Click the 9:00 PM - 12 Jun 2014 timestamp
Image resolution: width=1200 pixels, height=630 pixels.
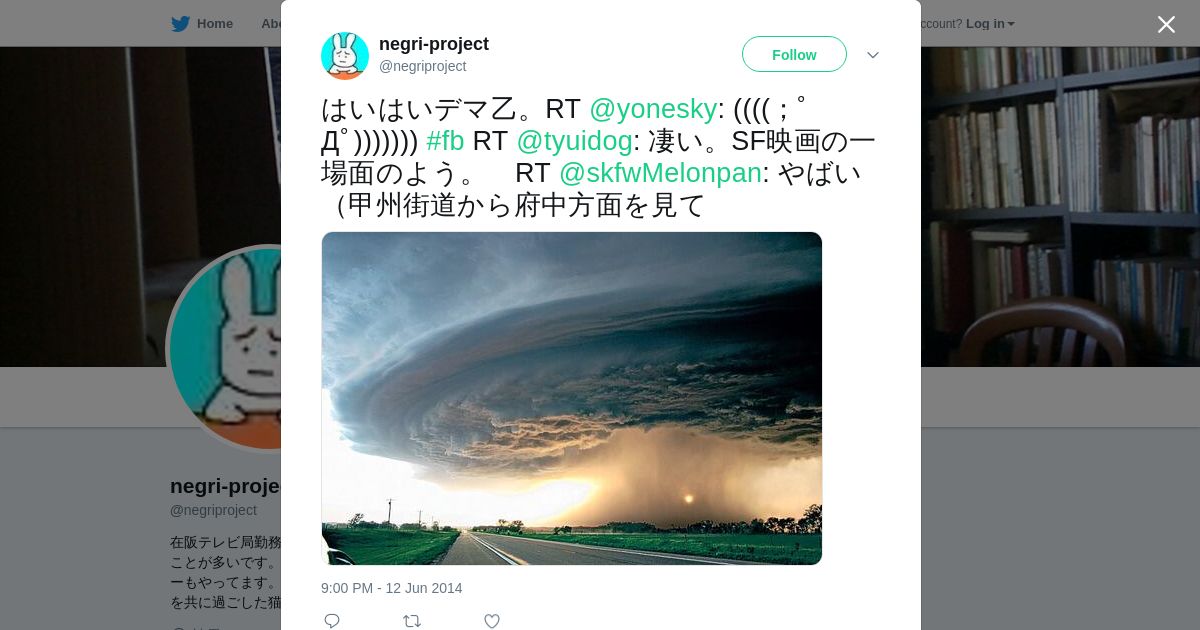pyautogui.click(x=392, y=588)
